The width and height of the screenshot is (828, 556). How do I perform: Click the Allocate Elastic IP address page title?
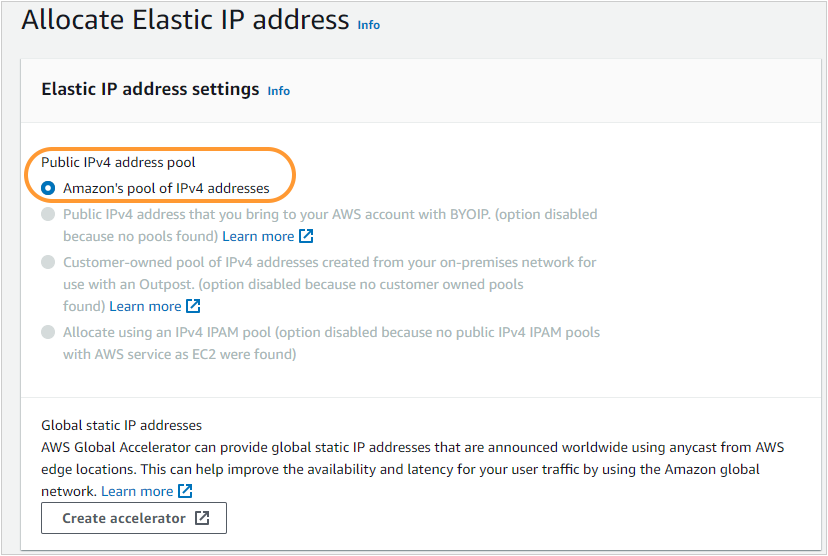tap(185, 21)
